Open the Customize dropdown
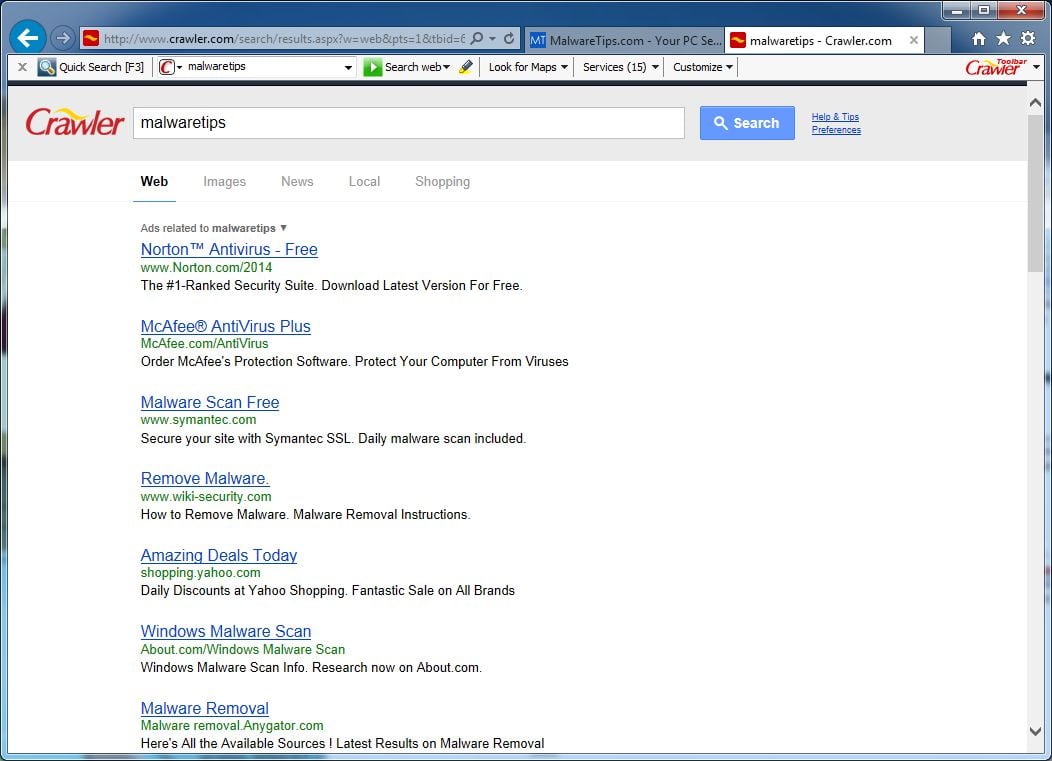This screenshot has width=1052, height=761. (x=702, y=66)
